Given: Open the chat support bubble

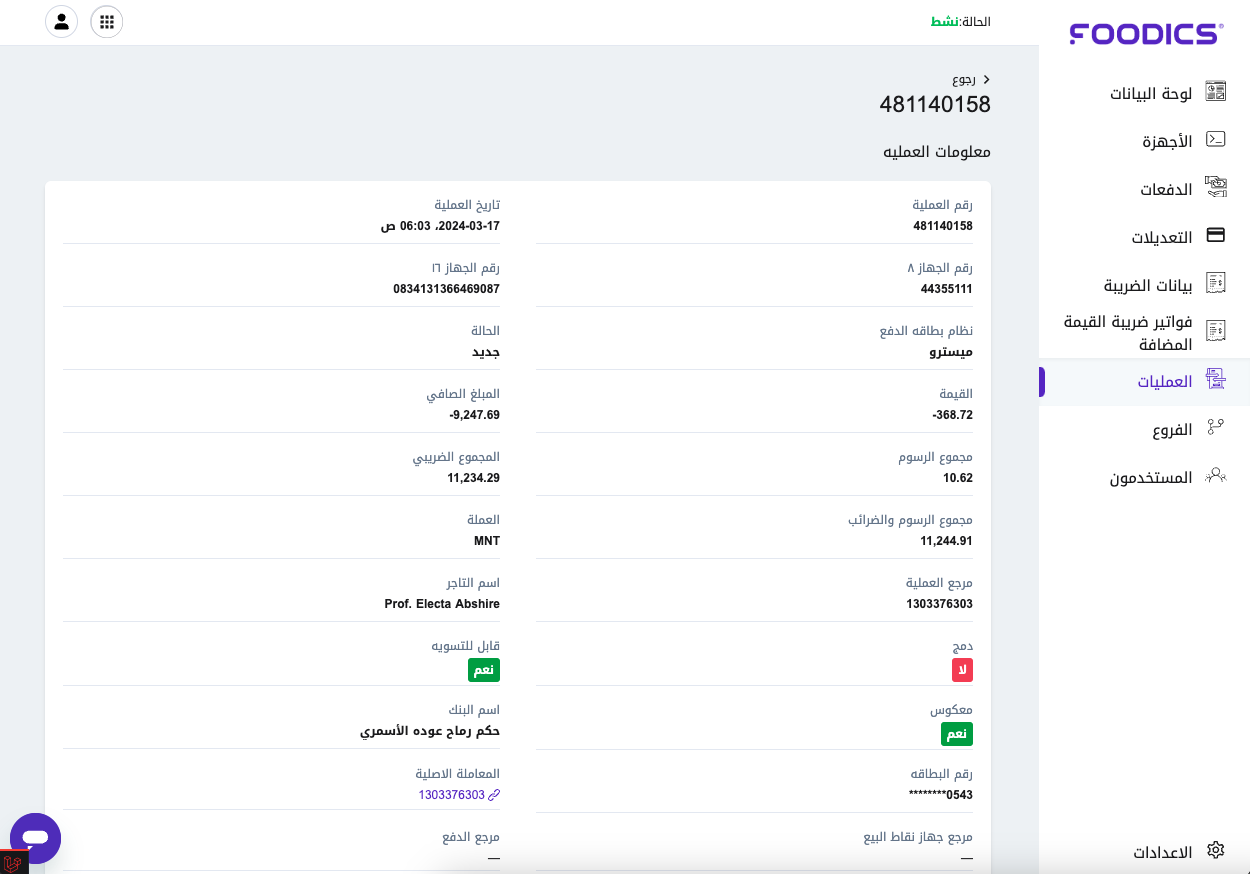Looking at the screenshot, I should pyautogui.click(x=35, y=838).
